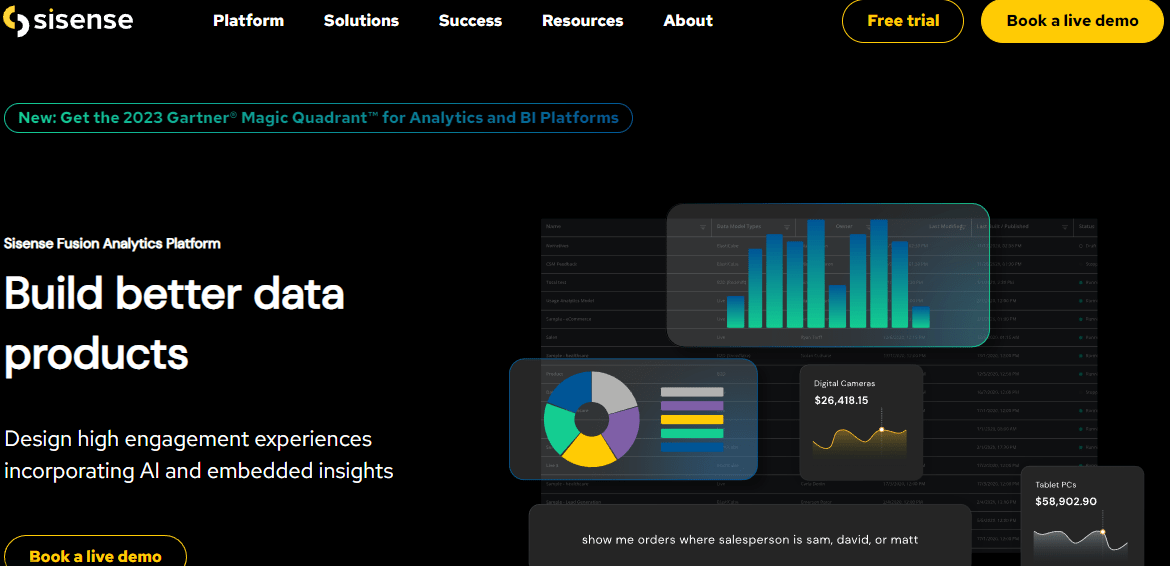Click the salesperson query text box
The height and width of the screenshot is (566, 1170).
click(x=750, y=538)
